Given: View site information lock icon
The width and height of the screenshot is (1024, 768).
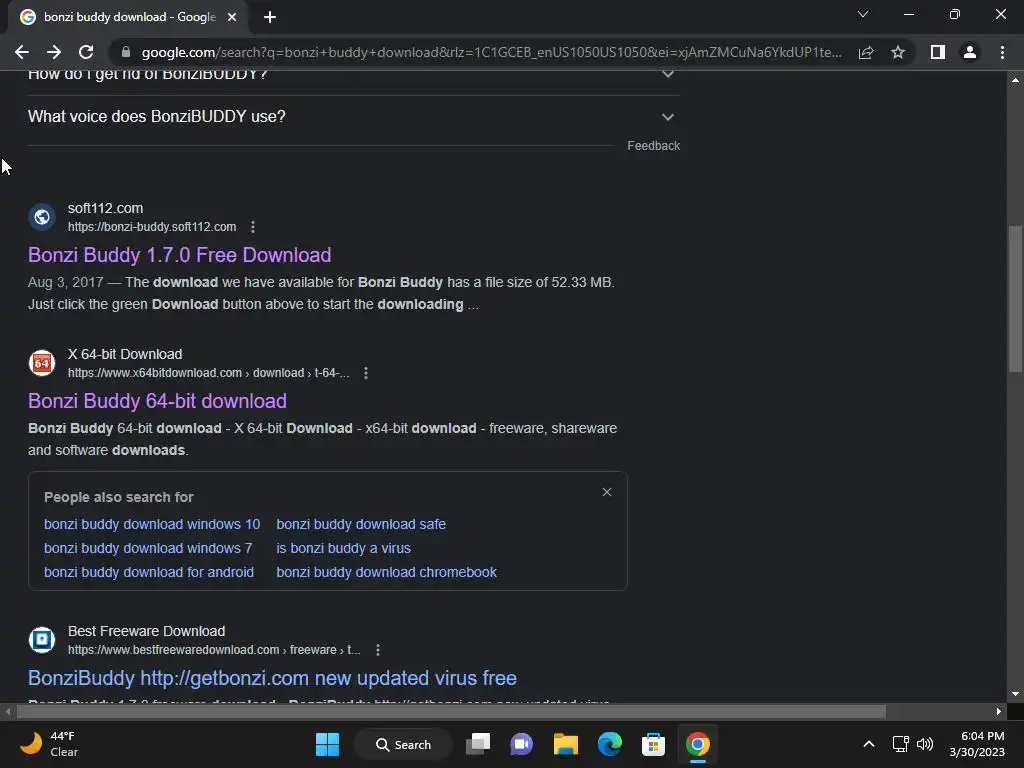Looking at the screenshot, I should (x=126, y=52).
